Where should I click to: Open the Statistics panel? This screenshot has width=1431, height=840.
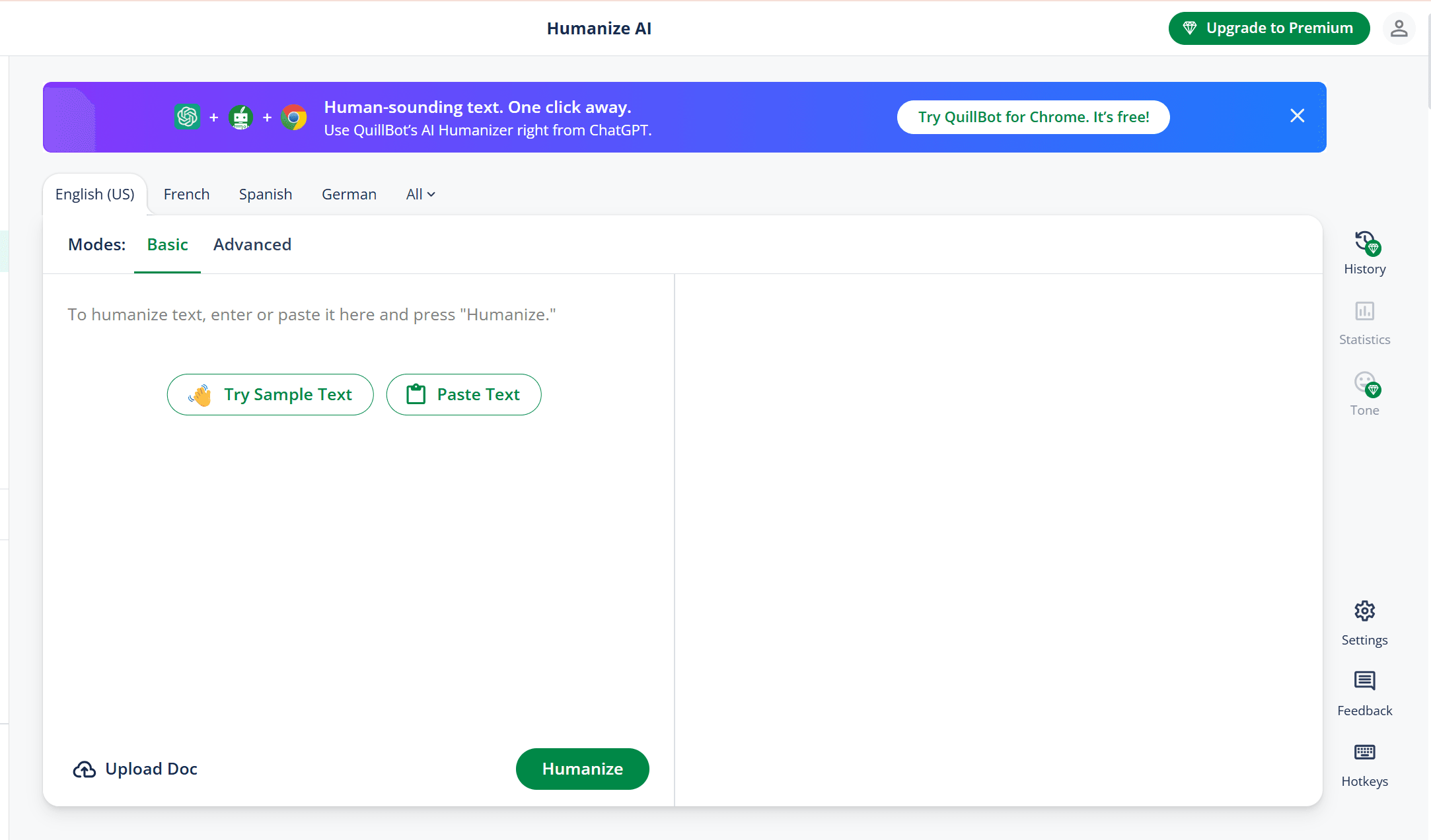pyautogui.click(x=1364, y=322)
